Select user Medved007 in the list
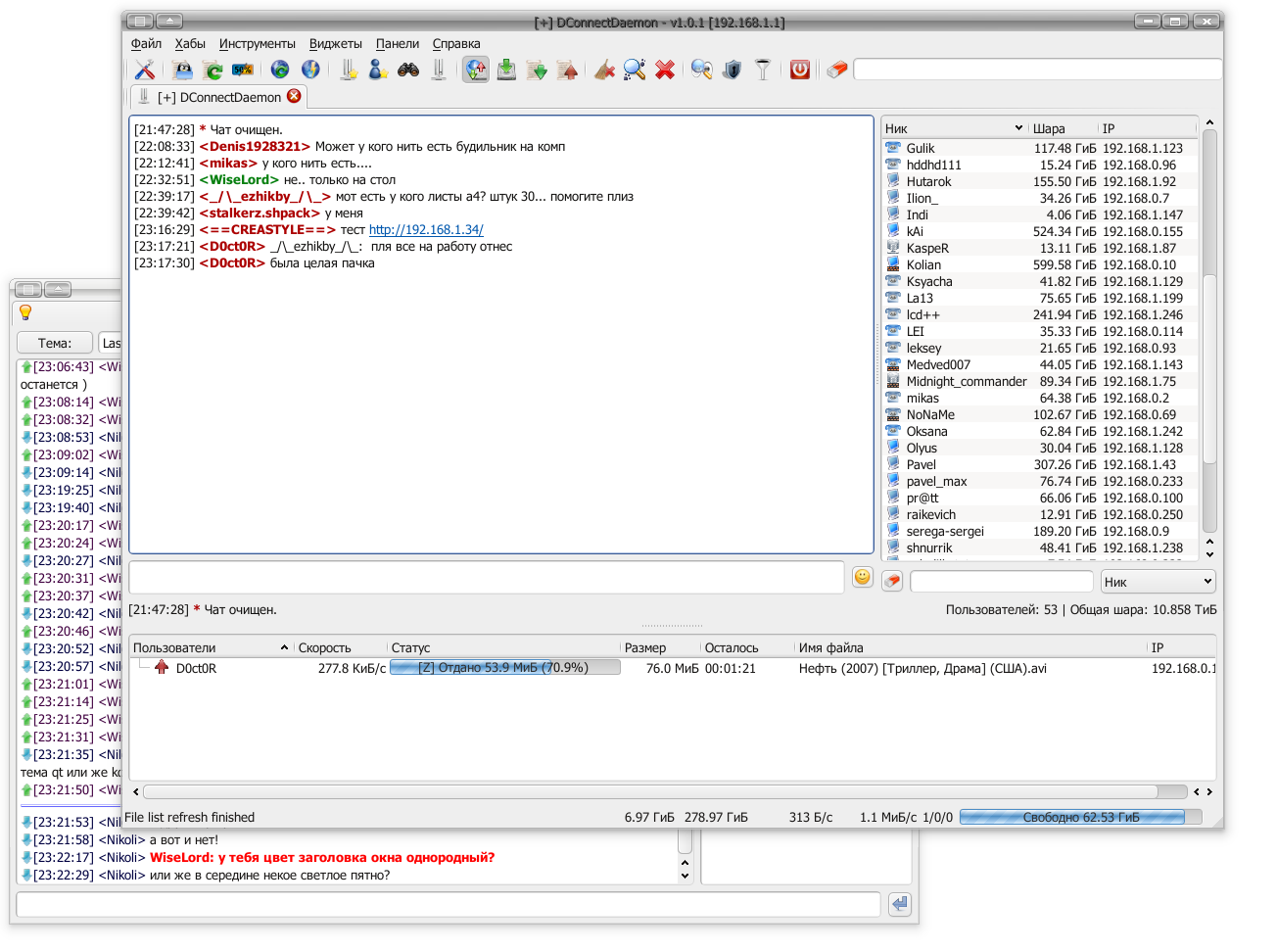Image resolution: width=1277 pixels, height=952 pixels. click(1040, 364)
